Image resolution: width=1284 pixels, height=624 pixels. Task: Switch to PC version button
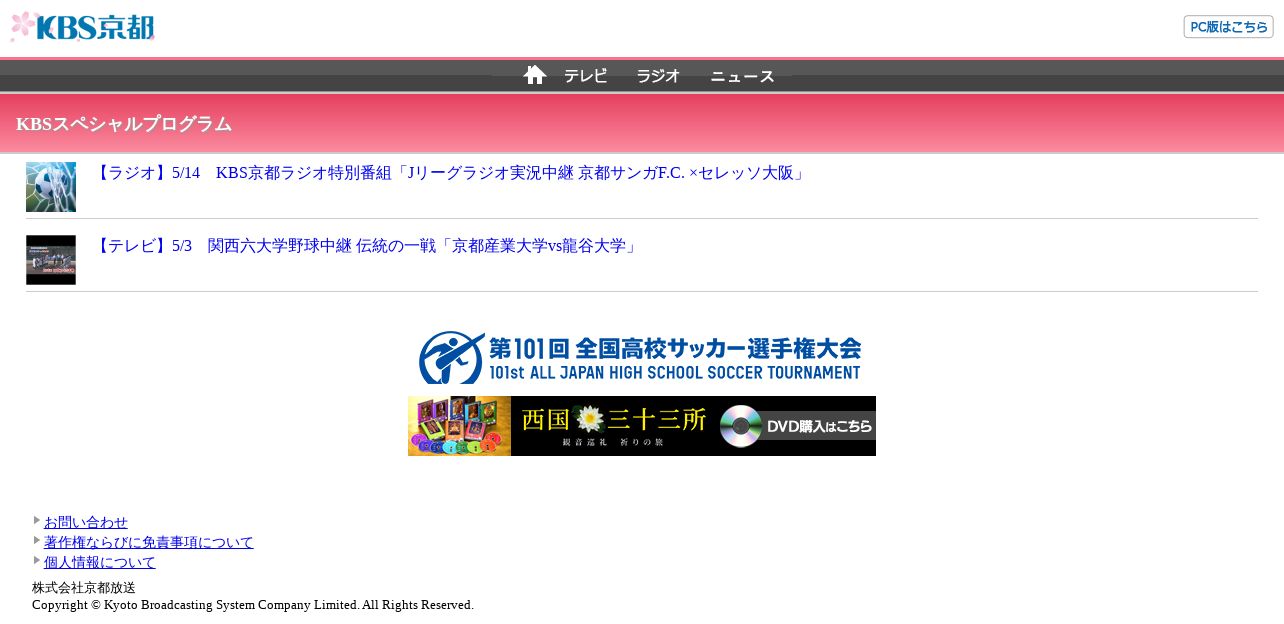[x=1228, y=27]
